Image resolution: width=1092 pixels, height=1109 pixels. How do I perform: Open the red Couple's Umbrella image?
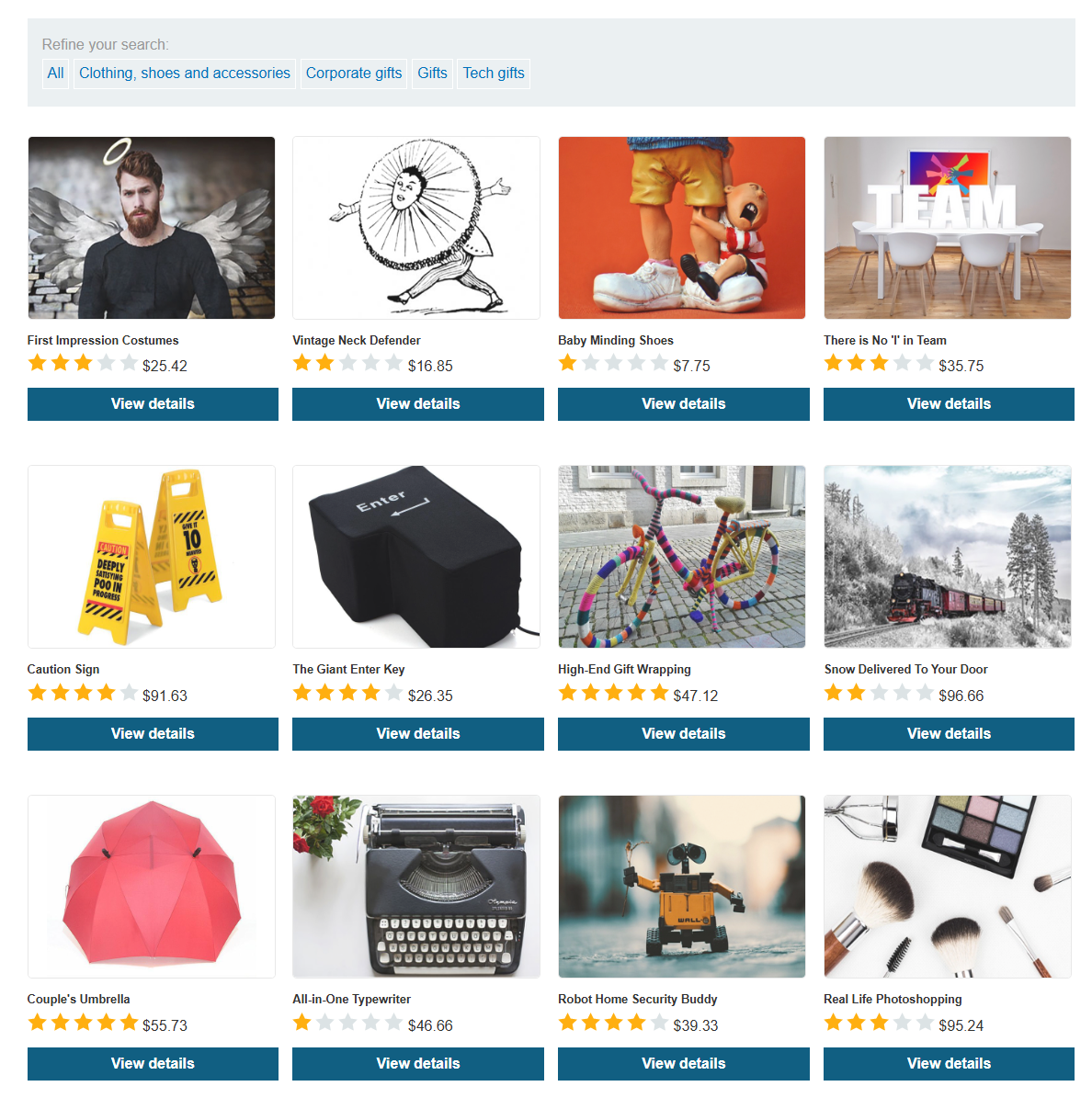point(152,887)
